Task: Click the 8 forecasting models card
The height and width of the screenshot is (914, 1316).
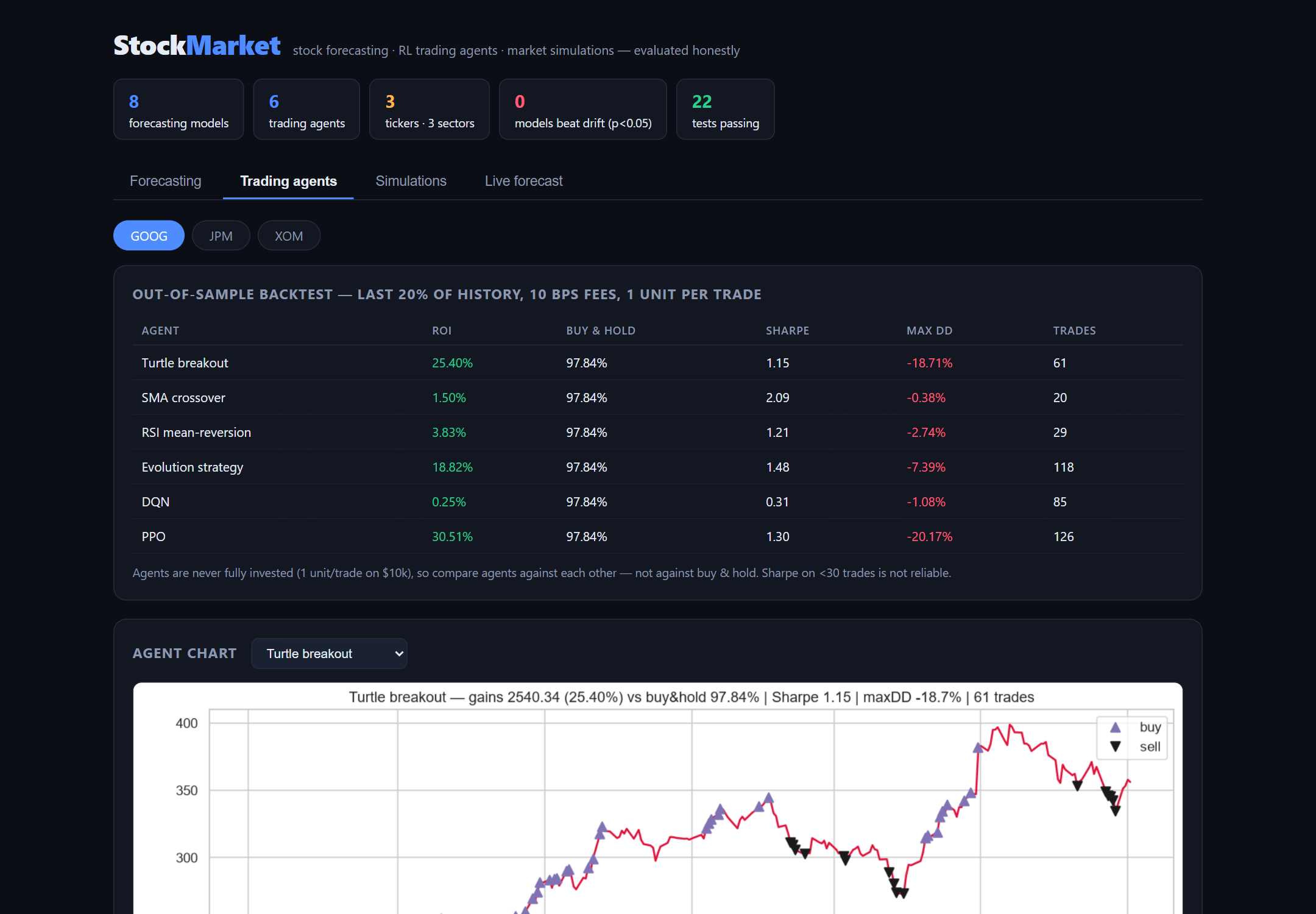Action: 179,110
